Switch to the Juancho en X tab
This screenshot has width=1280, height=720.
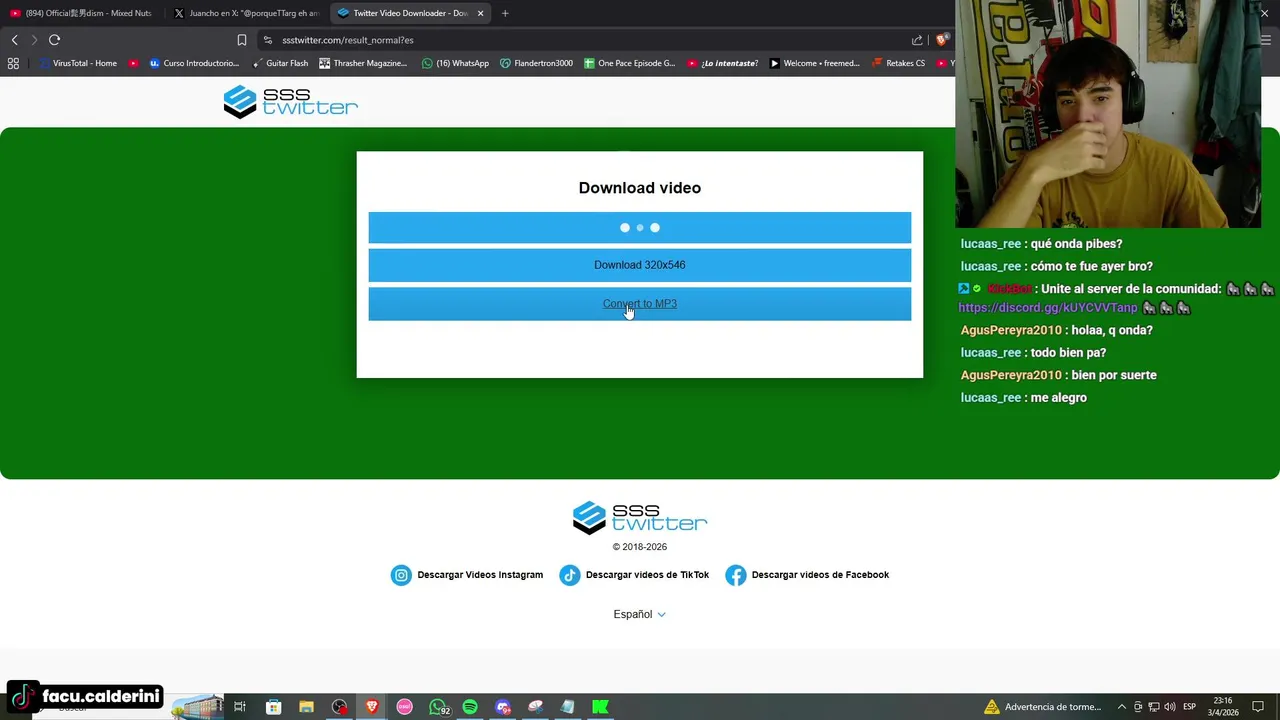[x=246, y=13]
